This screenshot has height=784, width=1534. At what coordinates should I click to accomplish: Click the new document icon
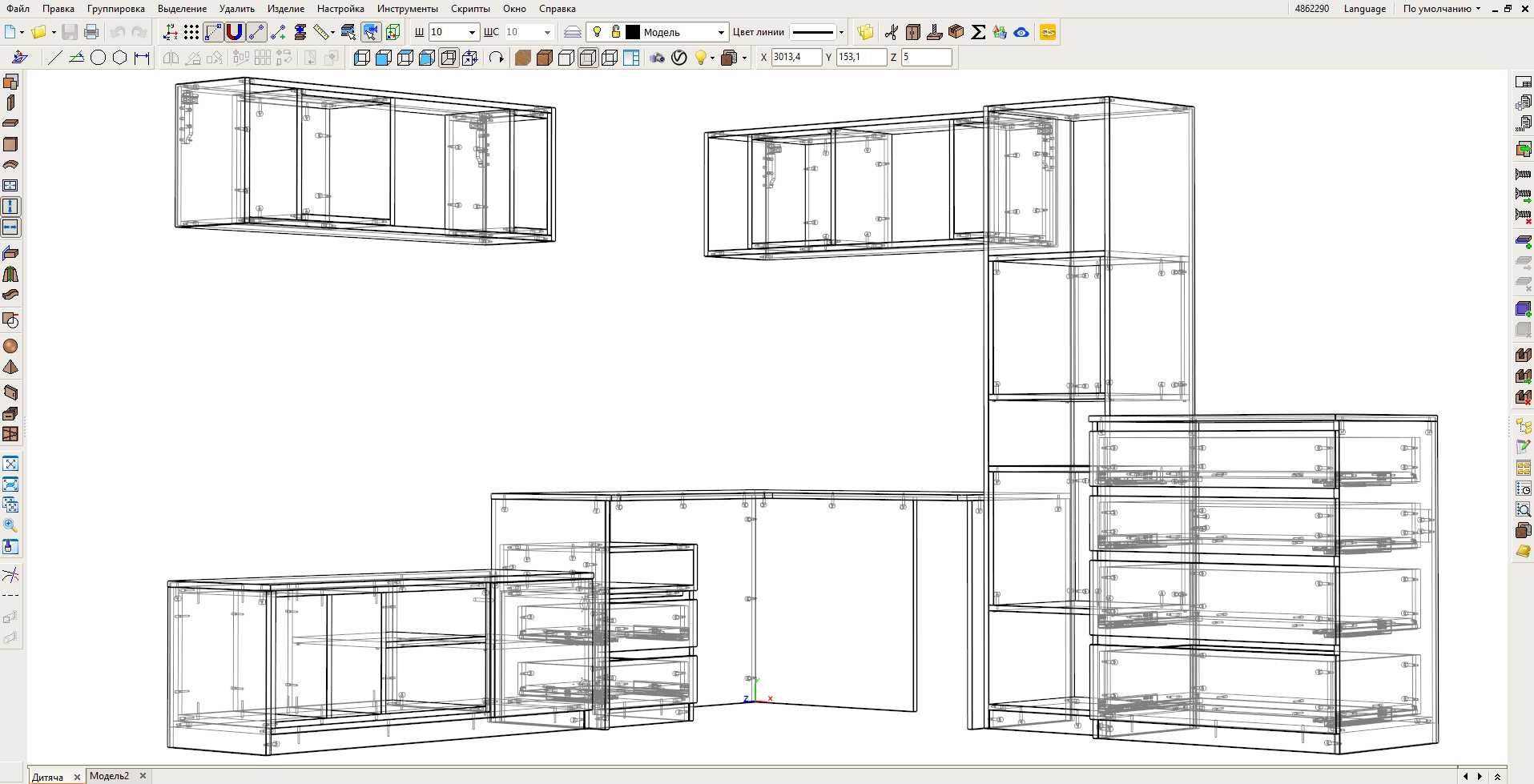pyautogui.click(x=10, y=32)
